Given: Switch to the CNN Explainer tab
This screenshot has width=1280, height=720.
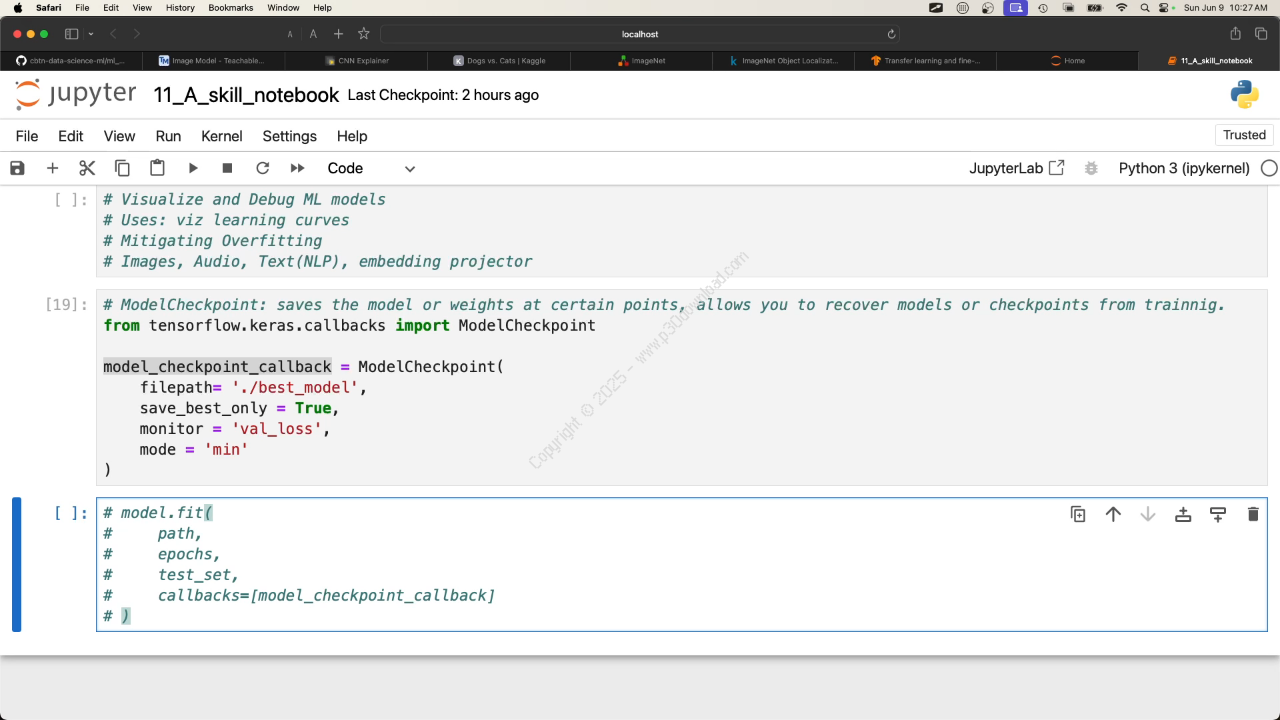Looking at the screenshot, I should [x=357, y=60].
